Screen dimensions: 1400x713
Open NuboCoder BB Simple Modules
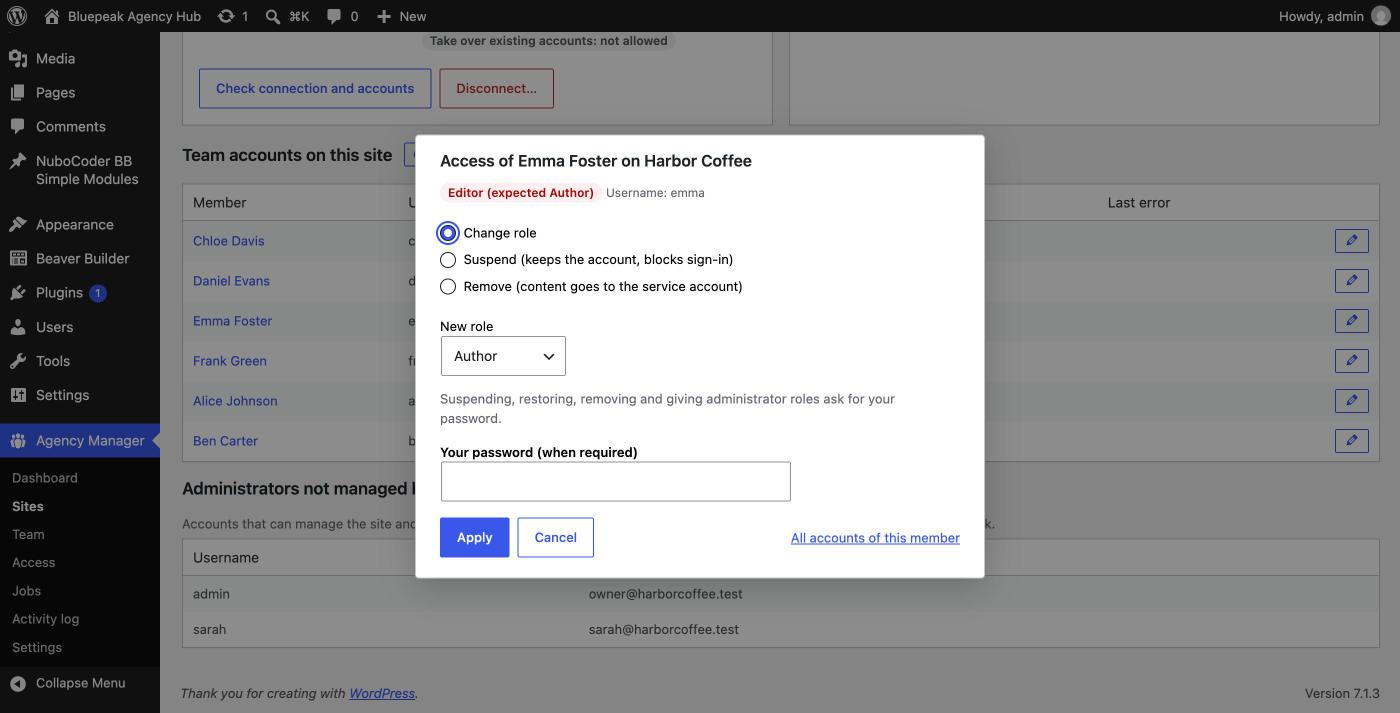87,170
